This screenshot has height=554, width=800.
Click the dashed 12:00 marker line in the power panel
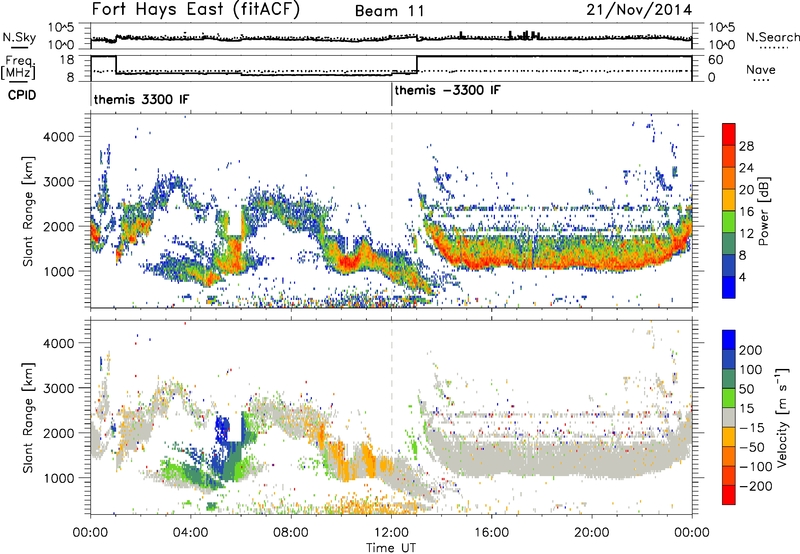coord(391,211)
